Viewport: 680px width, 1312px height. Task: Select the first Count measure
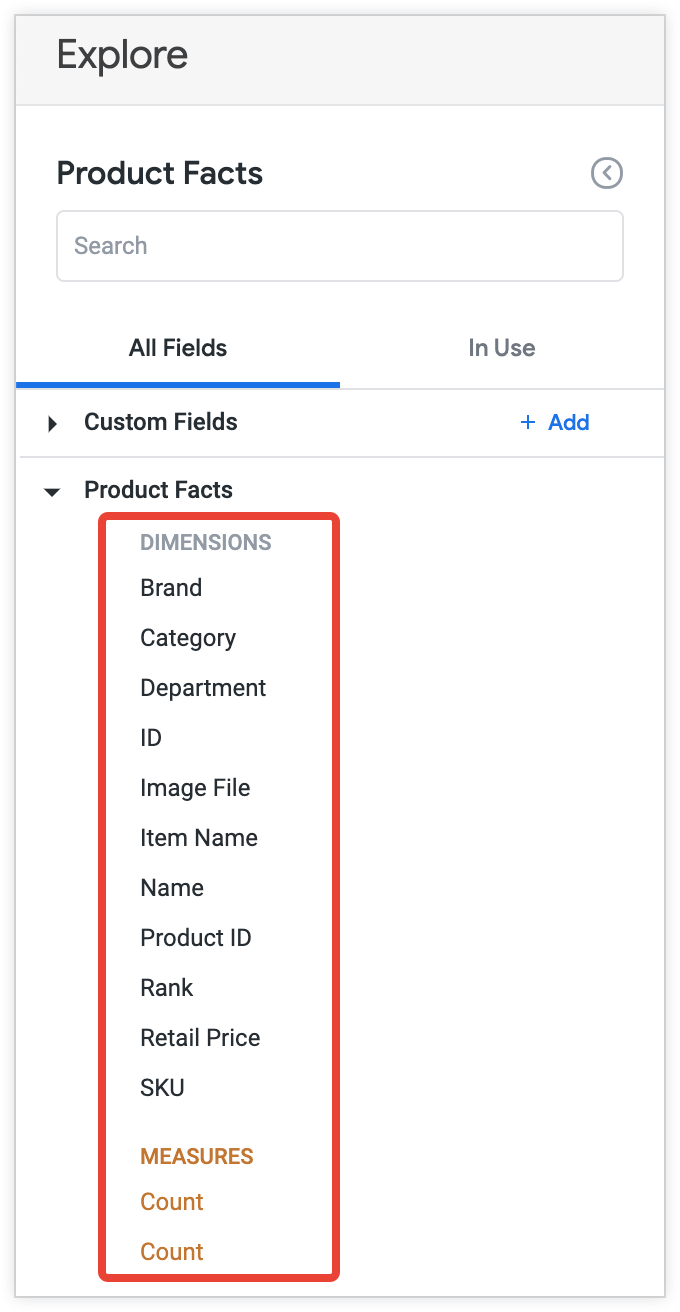tap(171, 1202)
